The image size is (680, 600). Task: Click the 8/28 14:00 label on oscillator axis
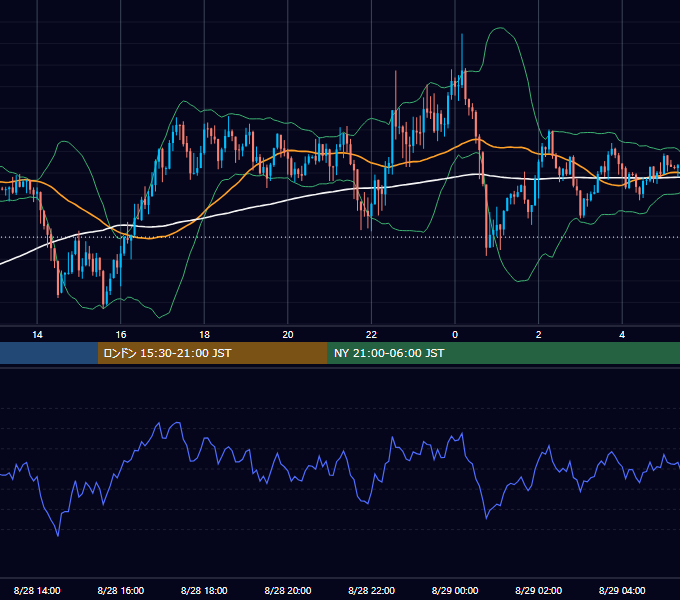(37, 590)
